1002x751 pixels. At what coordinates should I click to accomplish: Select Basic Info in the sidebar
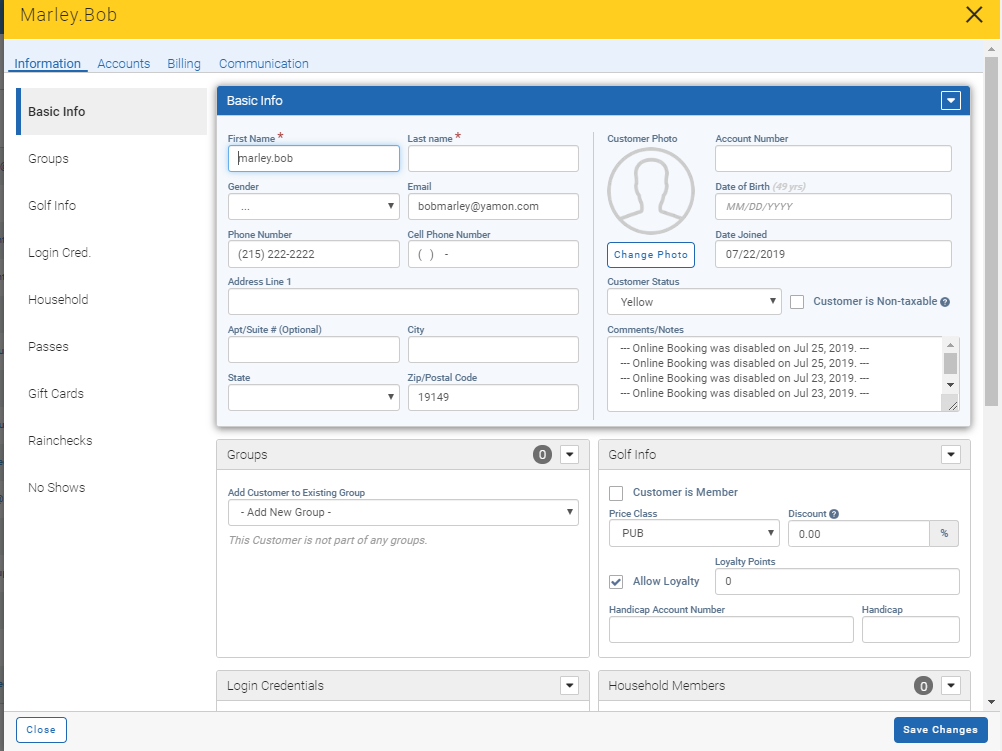tap(112, 112)
